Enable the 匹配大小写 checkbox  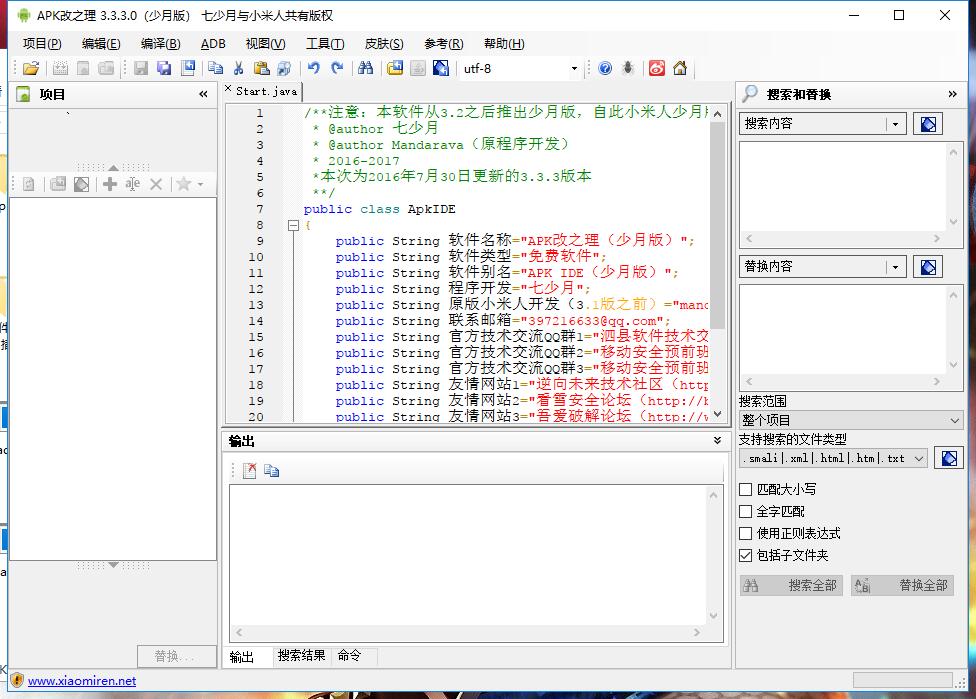click(746, 490)
